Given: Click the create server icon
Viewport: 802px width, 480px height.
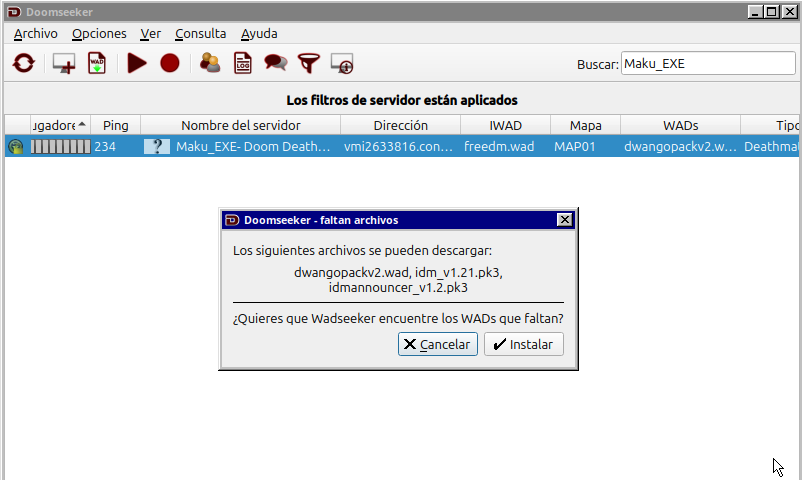Looking at the screenshot, I should coord(64,63).
